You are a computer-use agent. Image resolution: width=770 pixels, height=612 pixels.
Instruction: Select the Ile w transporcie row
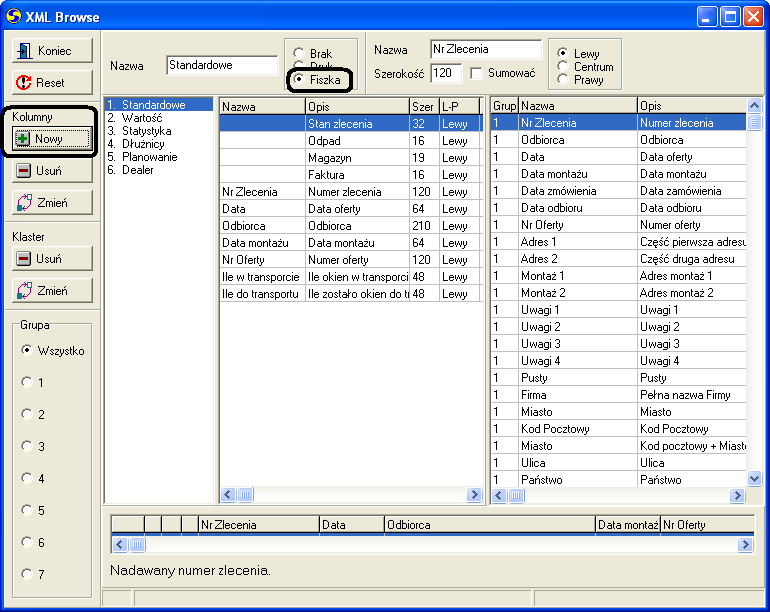pos(351,277)
